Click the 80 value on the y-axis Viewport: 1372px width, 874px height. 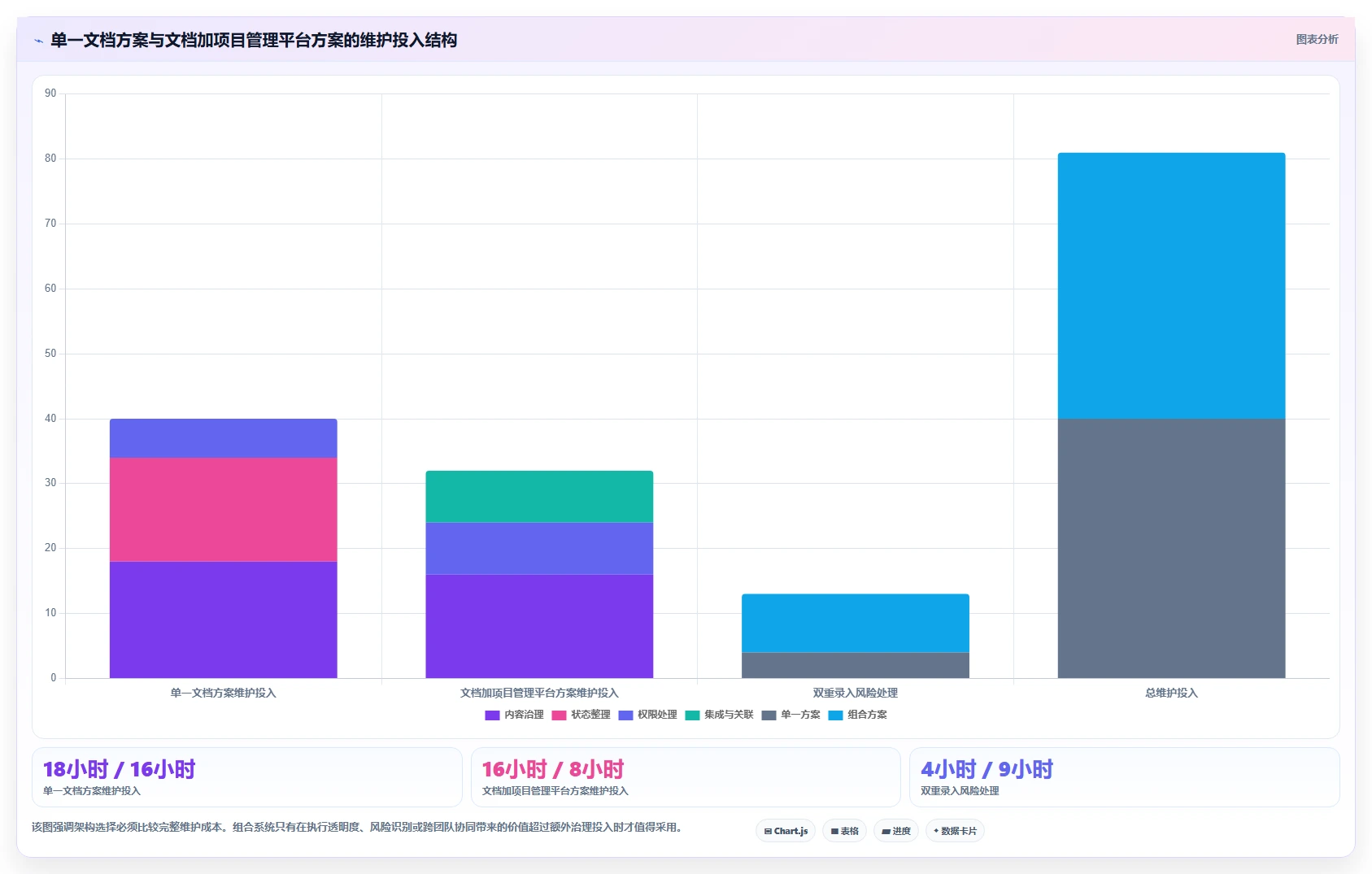pyautogui.click(x=50, y=159)
